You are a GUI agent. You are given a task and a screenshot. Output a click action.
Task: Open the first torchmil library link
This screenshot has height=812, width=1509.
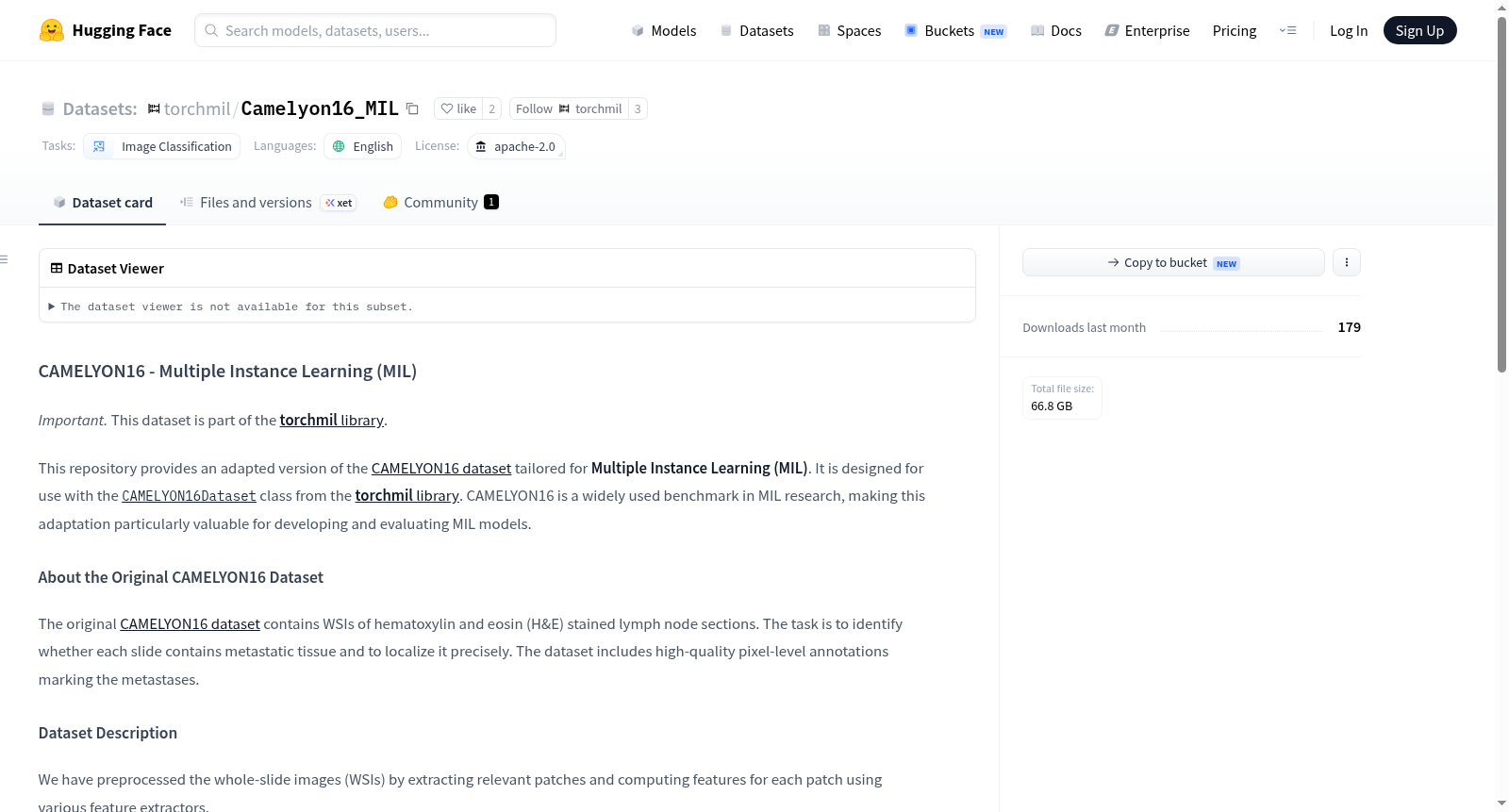[332, 420]
